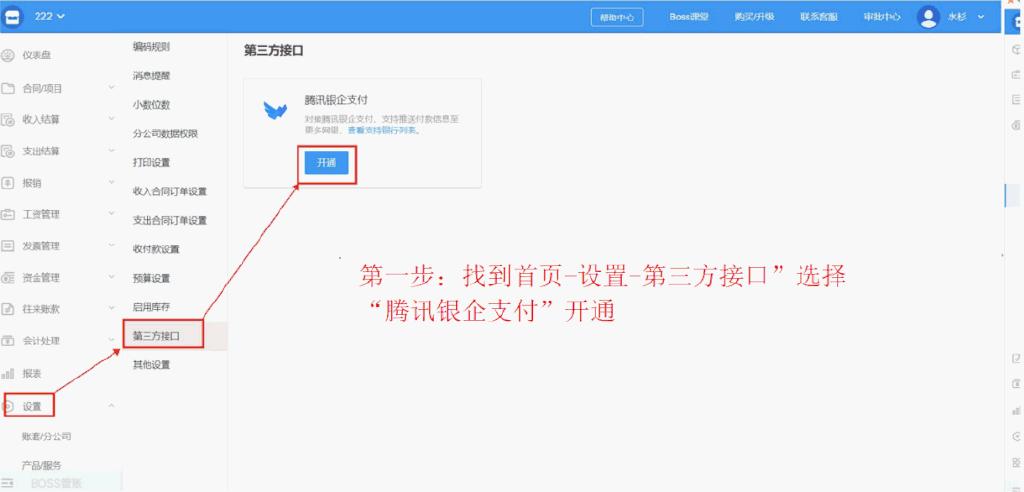The image size is (1024, 492).
Task: Click the 腾讯银企支付 card title
Action: (336, 100)
